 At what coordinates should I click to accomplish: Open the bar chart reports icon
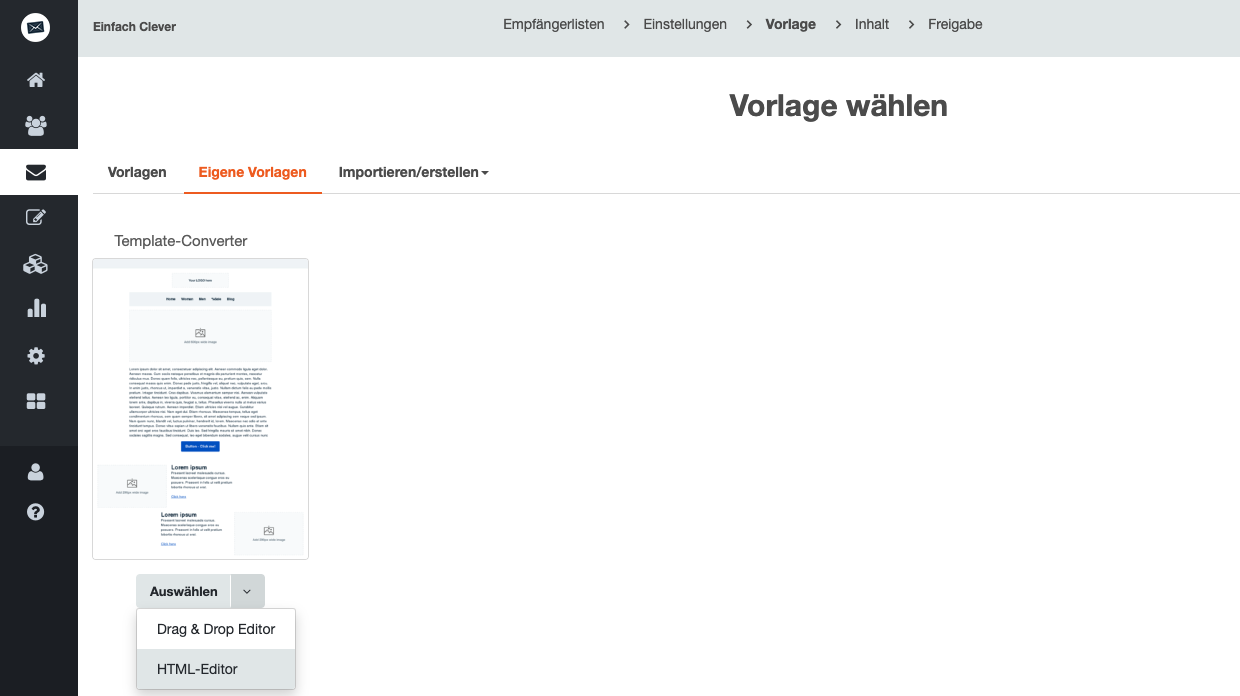point(36,308)
